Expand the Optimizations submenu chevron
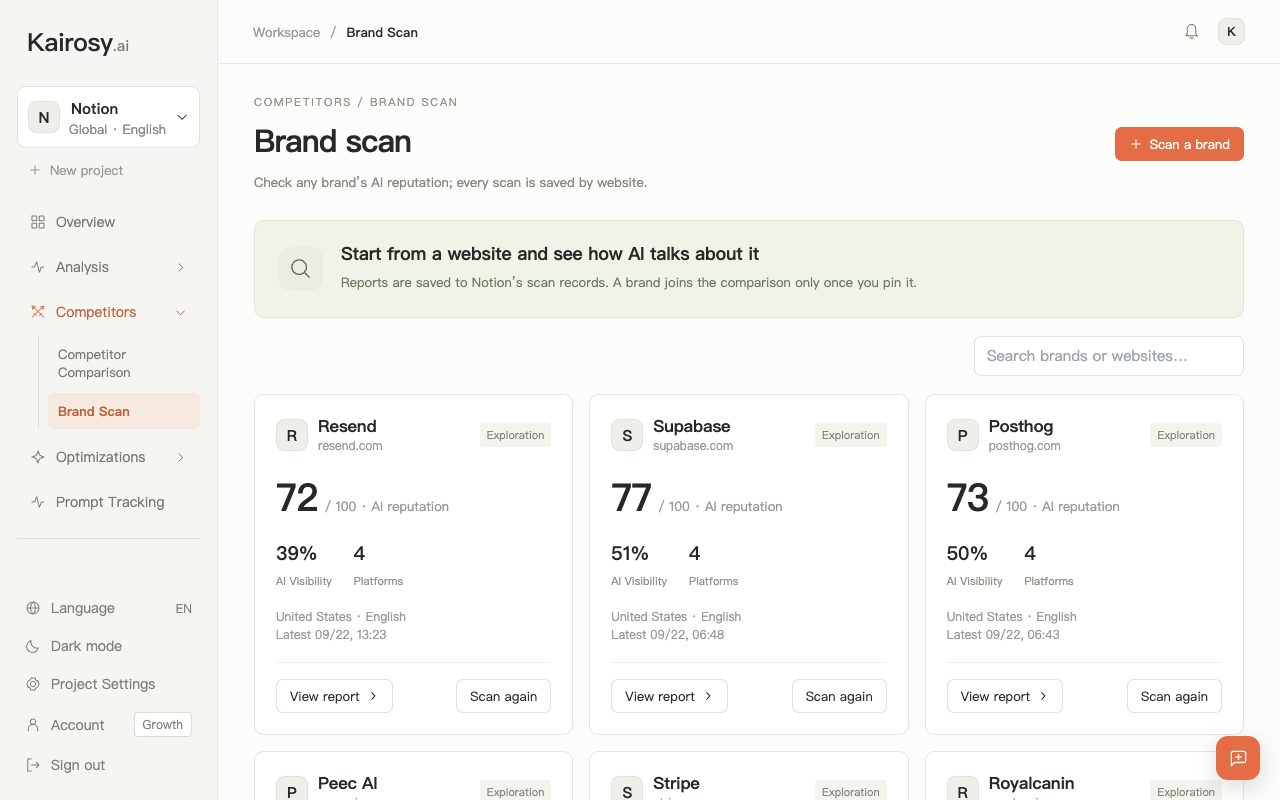1280x800 pixels. 181,457
